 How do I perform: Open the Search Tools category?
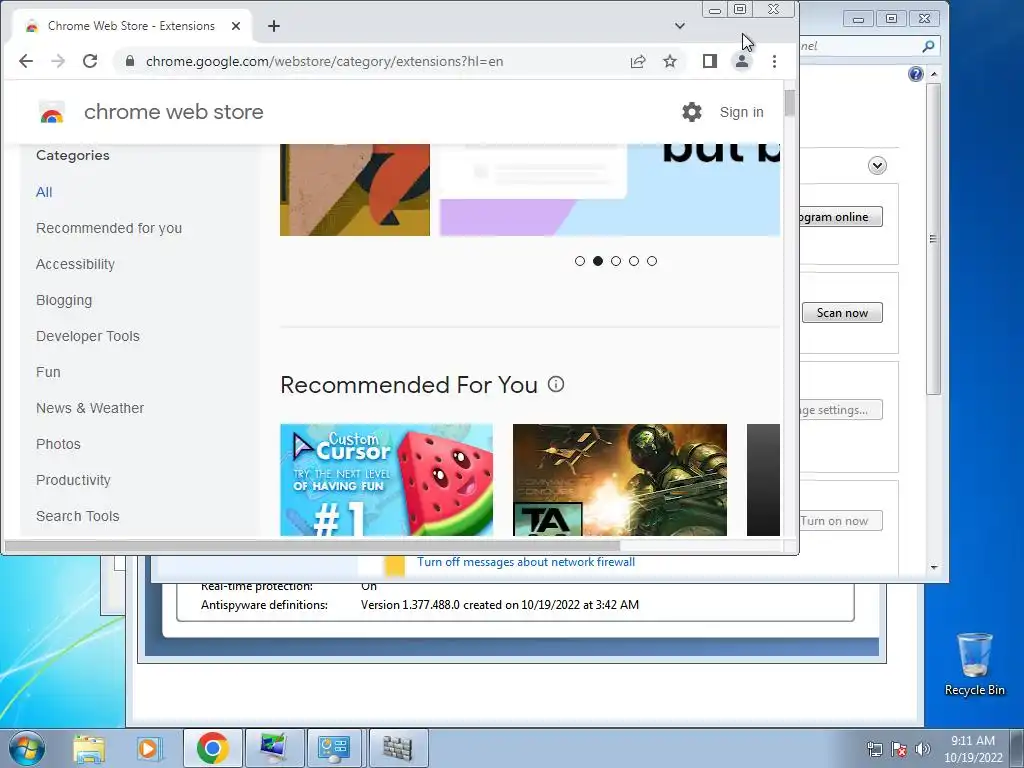click(x=78, y=516)
